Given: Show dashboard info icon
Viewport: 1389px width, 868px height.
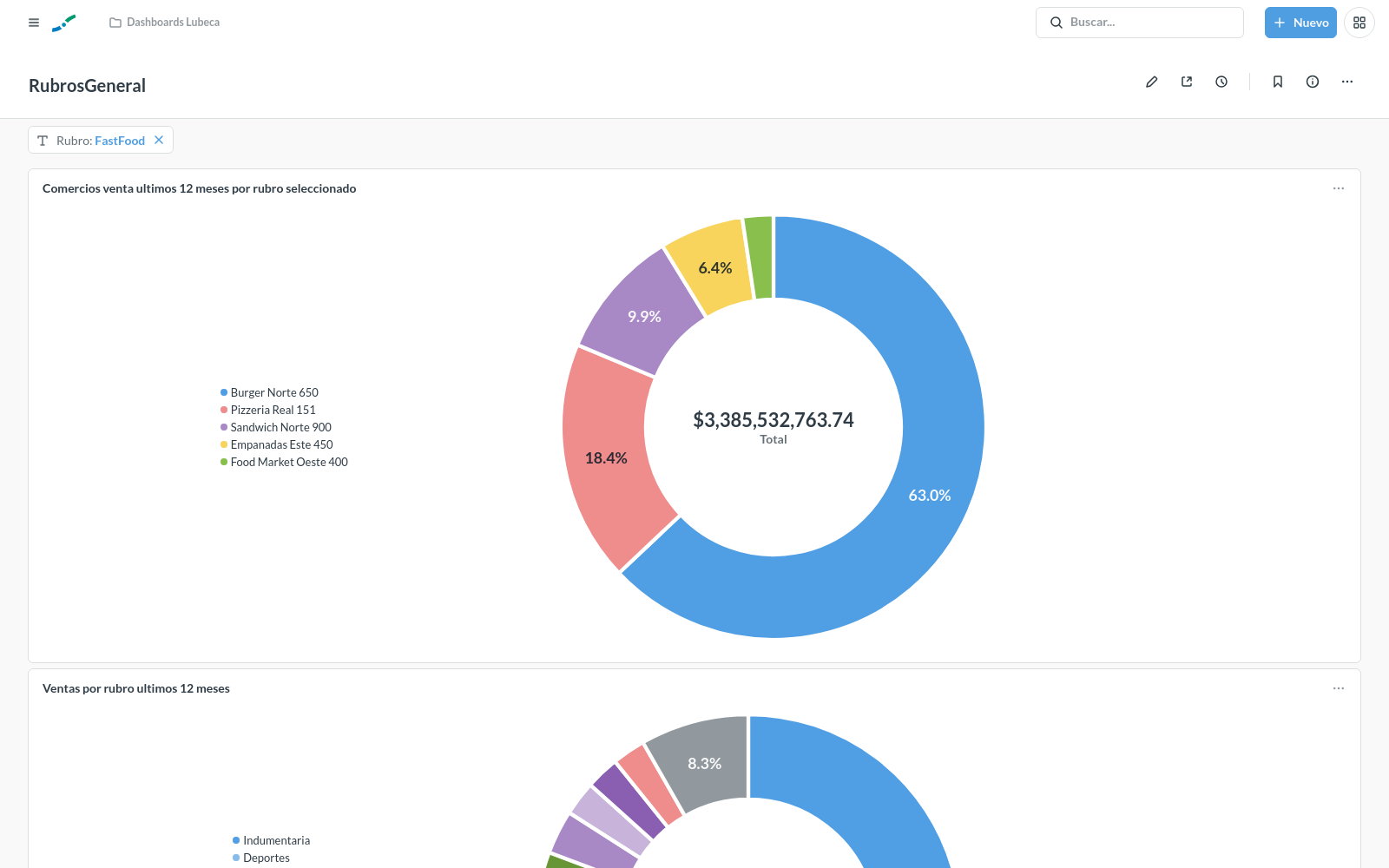Looking at the screenshot, I should point(1313,82).
